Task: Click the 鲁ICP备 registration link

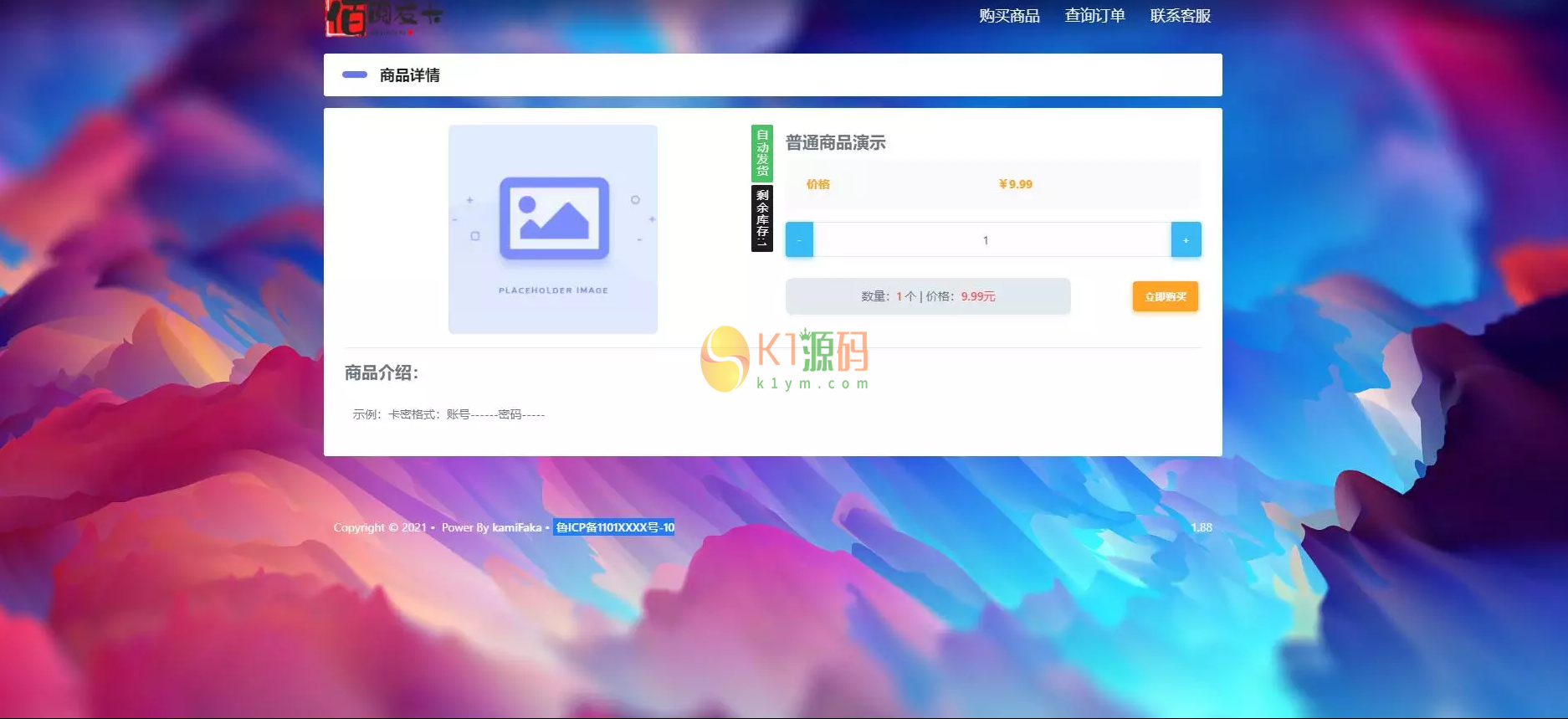Action: pos(614,527)
